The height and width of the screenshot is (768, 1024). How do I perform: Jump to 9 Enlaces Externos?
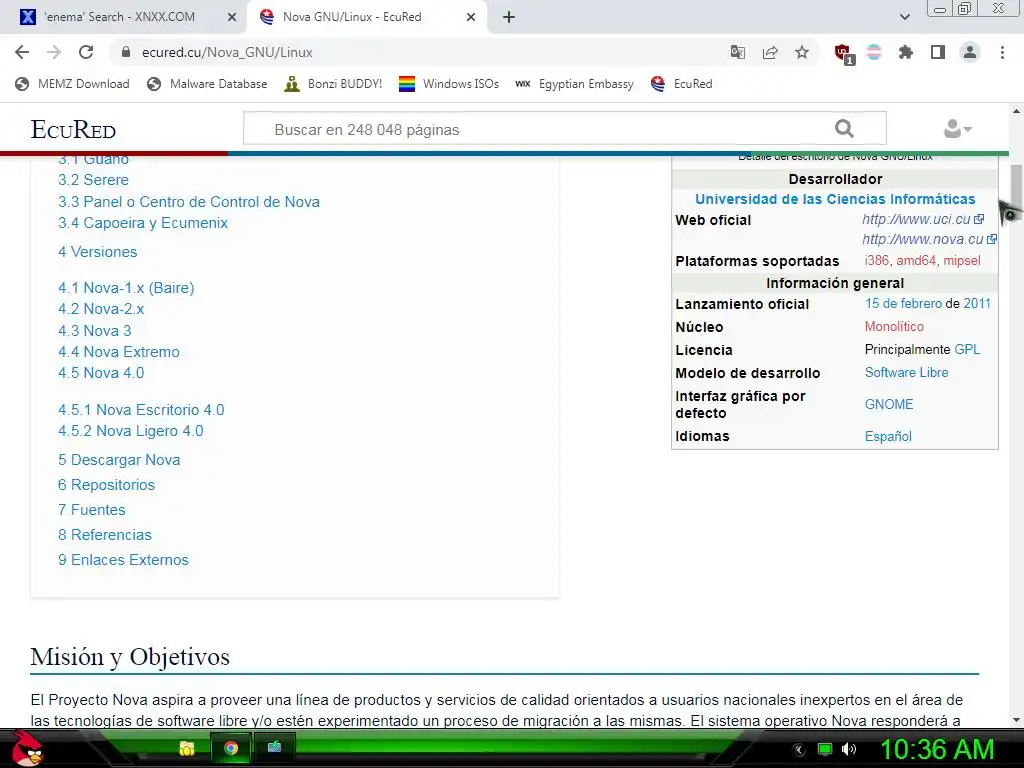pos(123,560)
